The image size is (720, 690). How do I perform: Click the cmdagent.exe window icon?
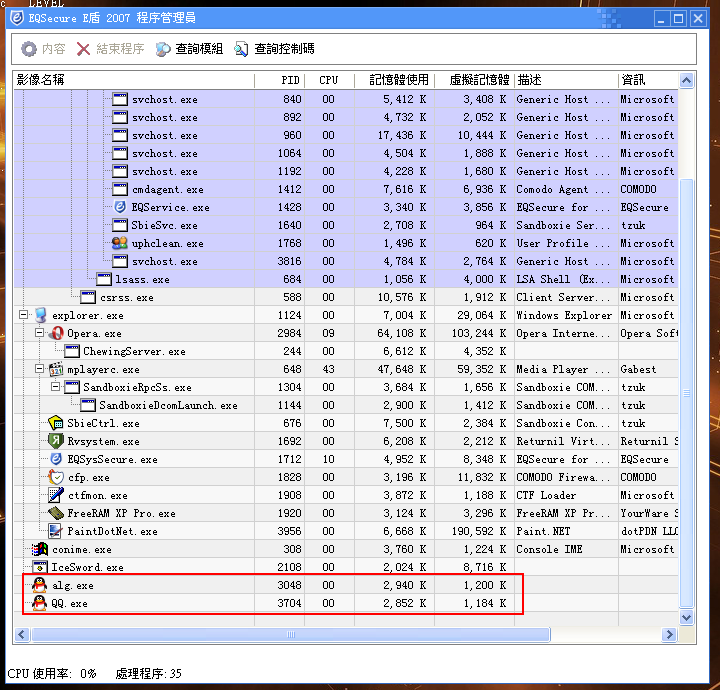click(120, 189)
